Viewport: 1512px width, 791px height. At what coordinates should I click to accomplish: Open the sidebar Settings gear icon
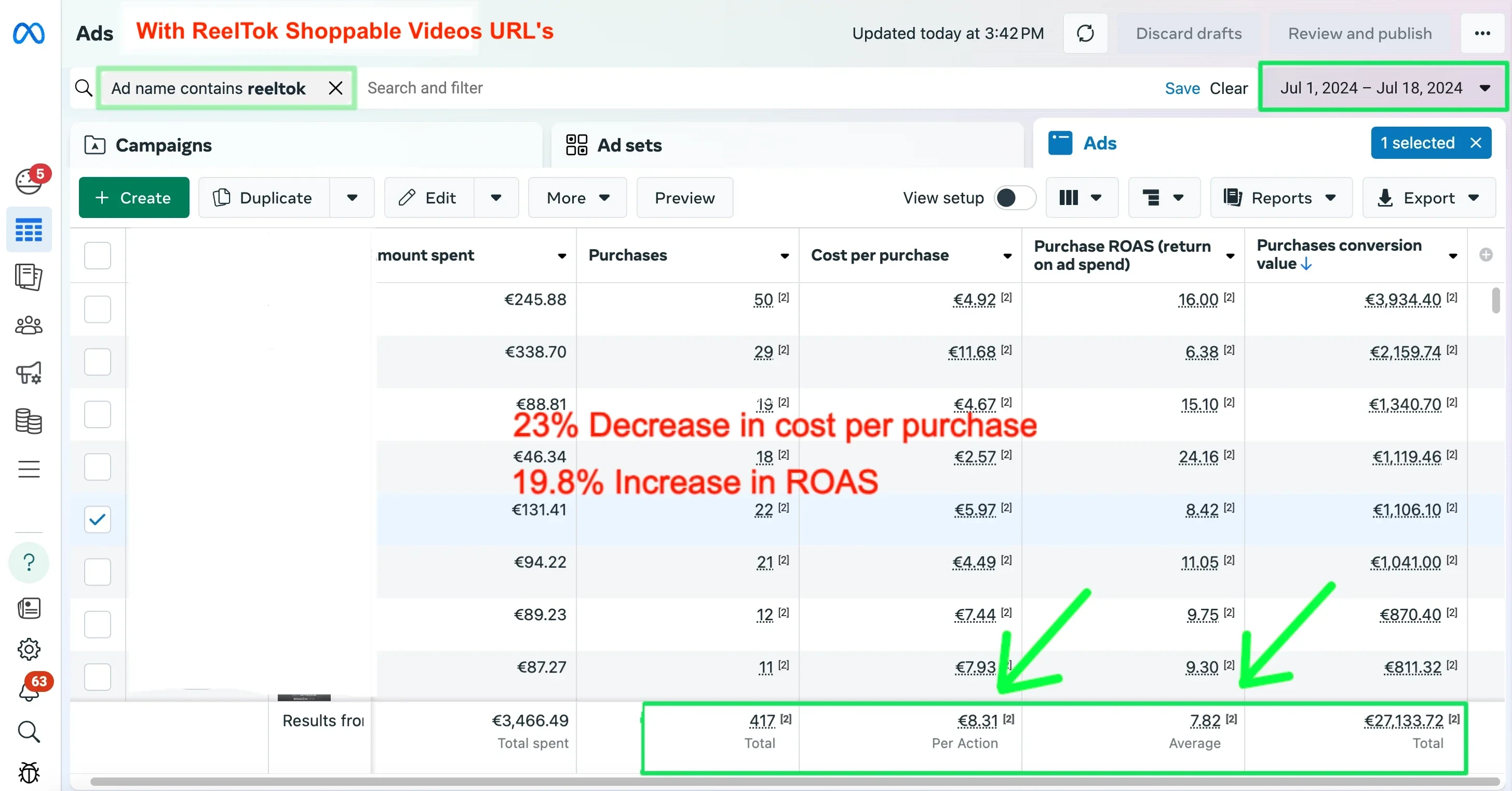29,649
